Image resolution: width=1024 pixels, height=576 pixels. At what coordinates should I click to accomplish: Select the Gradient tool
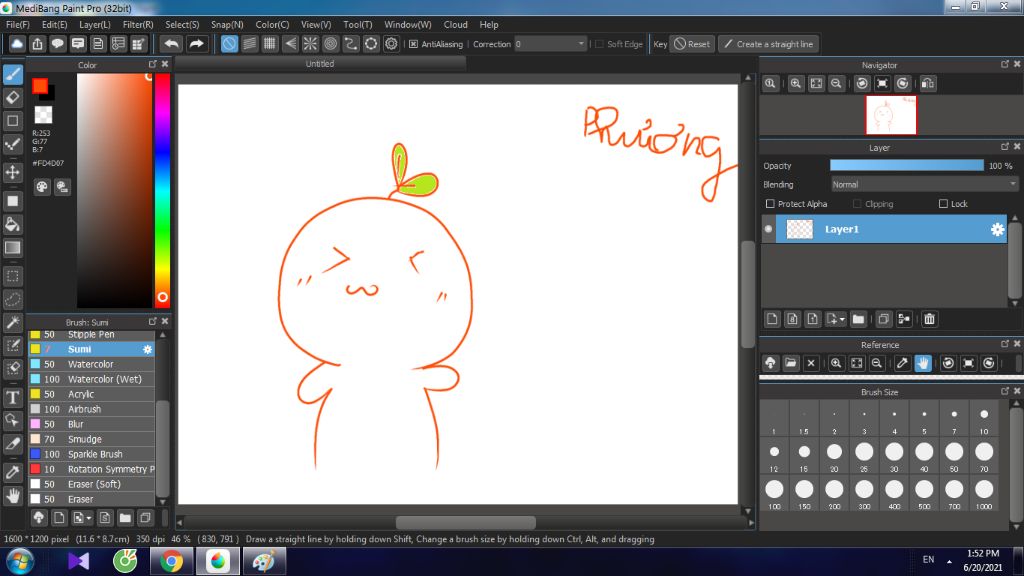[x=12, y=248]
